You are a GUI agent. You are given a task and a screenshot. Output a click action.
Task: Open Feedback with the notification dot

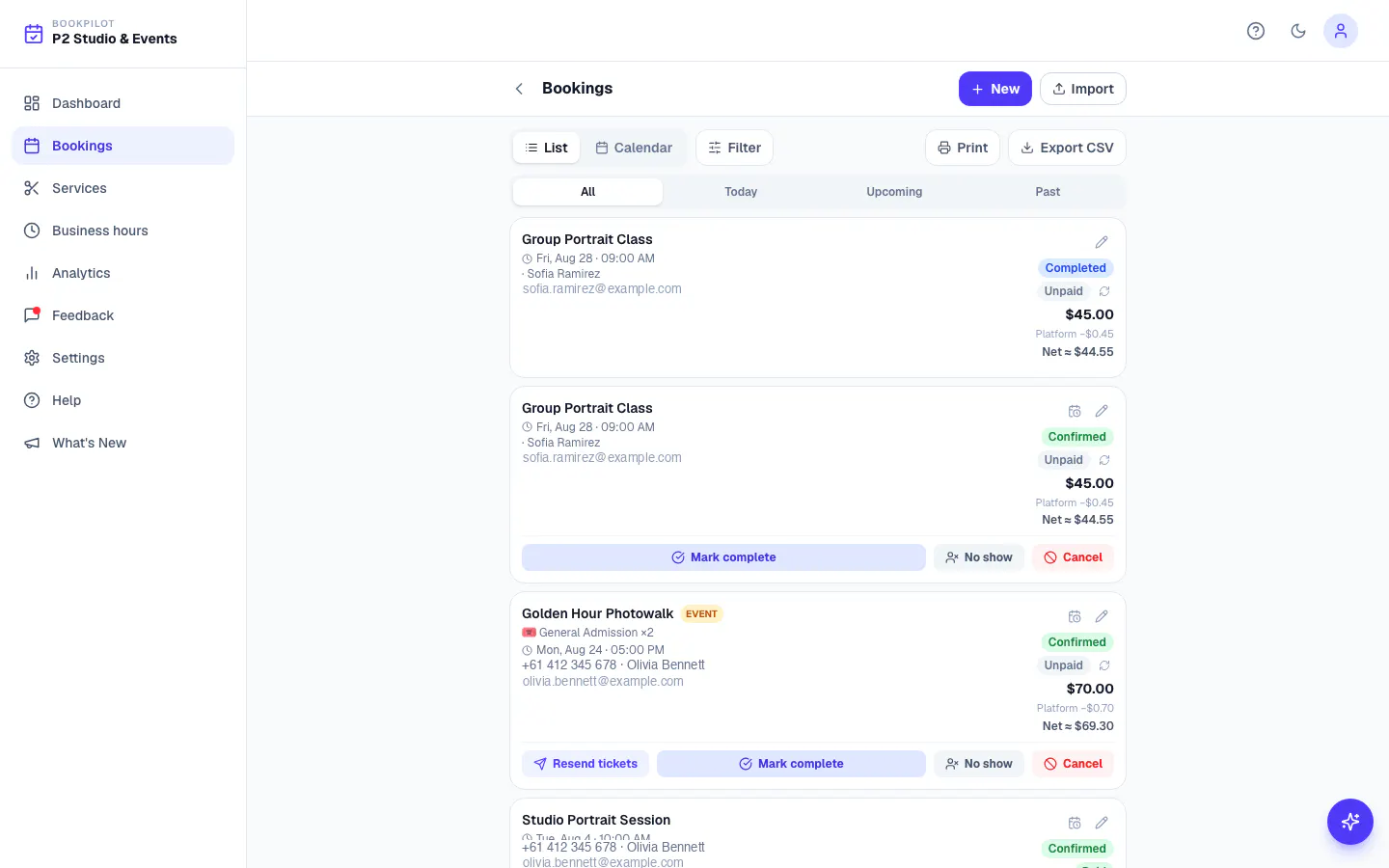coord(123,315)
